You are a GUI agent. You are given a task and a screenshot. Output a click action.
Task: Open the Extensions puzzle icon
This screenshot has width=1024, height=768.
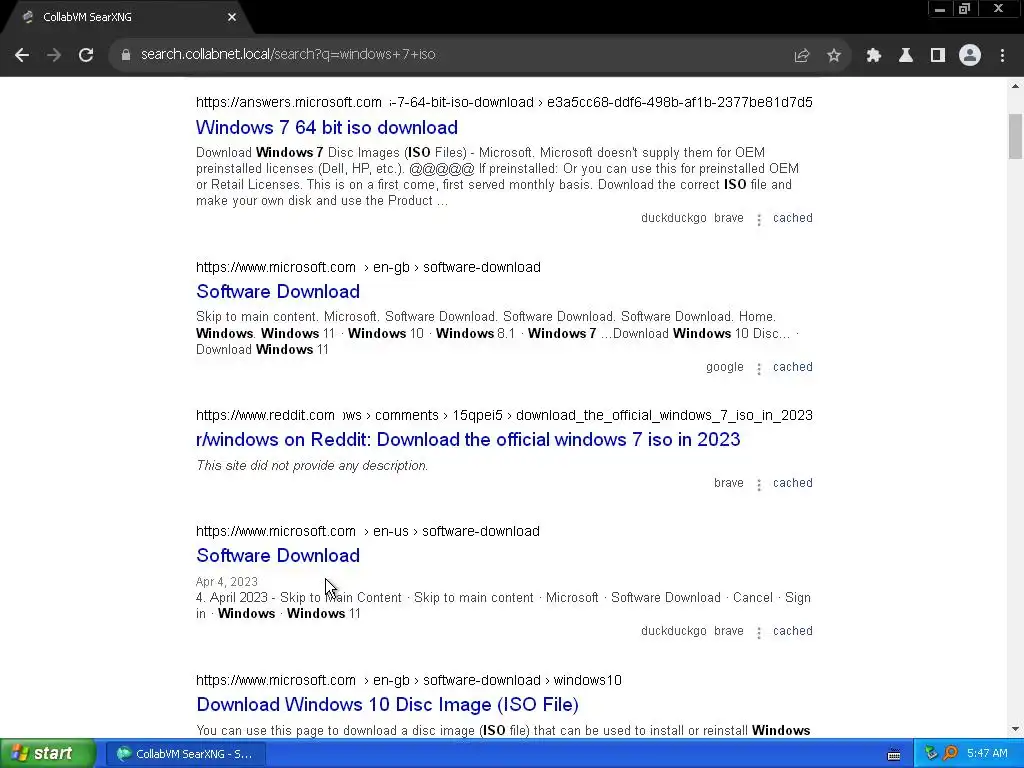(x=874, y=56)
